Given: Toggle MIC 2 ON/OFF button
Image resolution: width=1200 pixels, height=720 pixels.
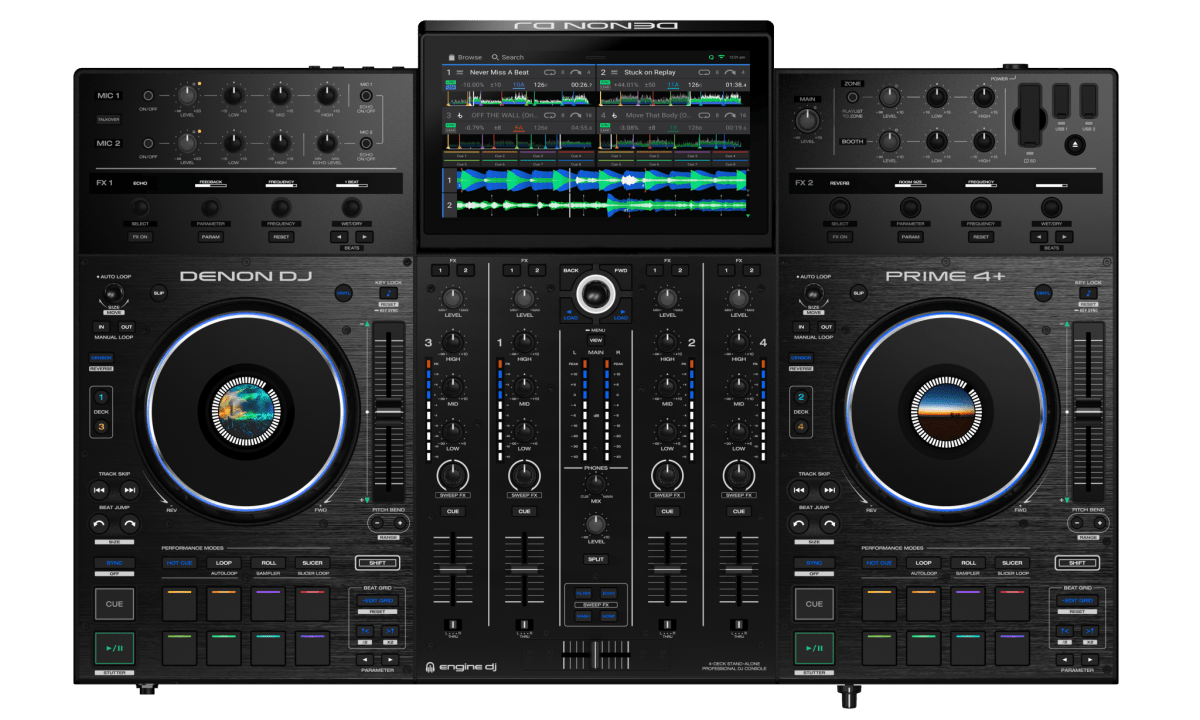Looking at the screenshot, I should [x=148, y=142].
